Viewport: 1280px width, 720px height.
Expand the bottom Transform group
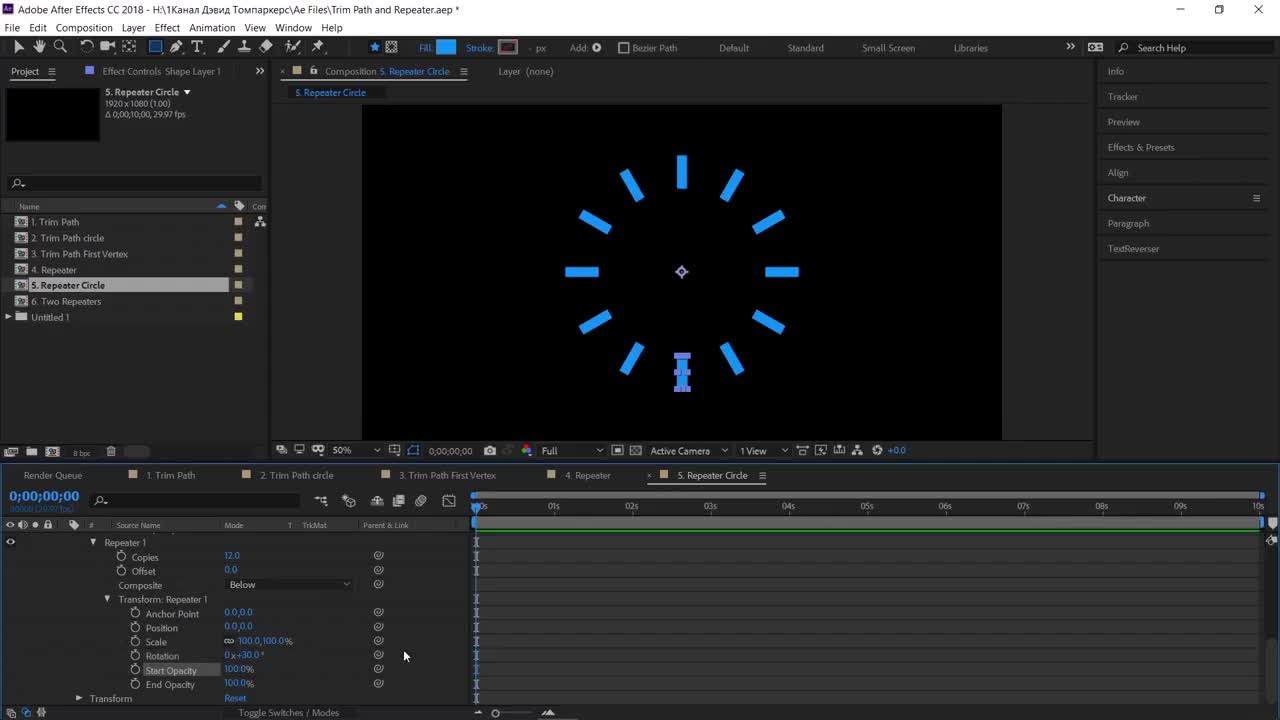(x=79, y=698)
